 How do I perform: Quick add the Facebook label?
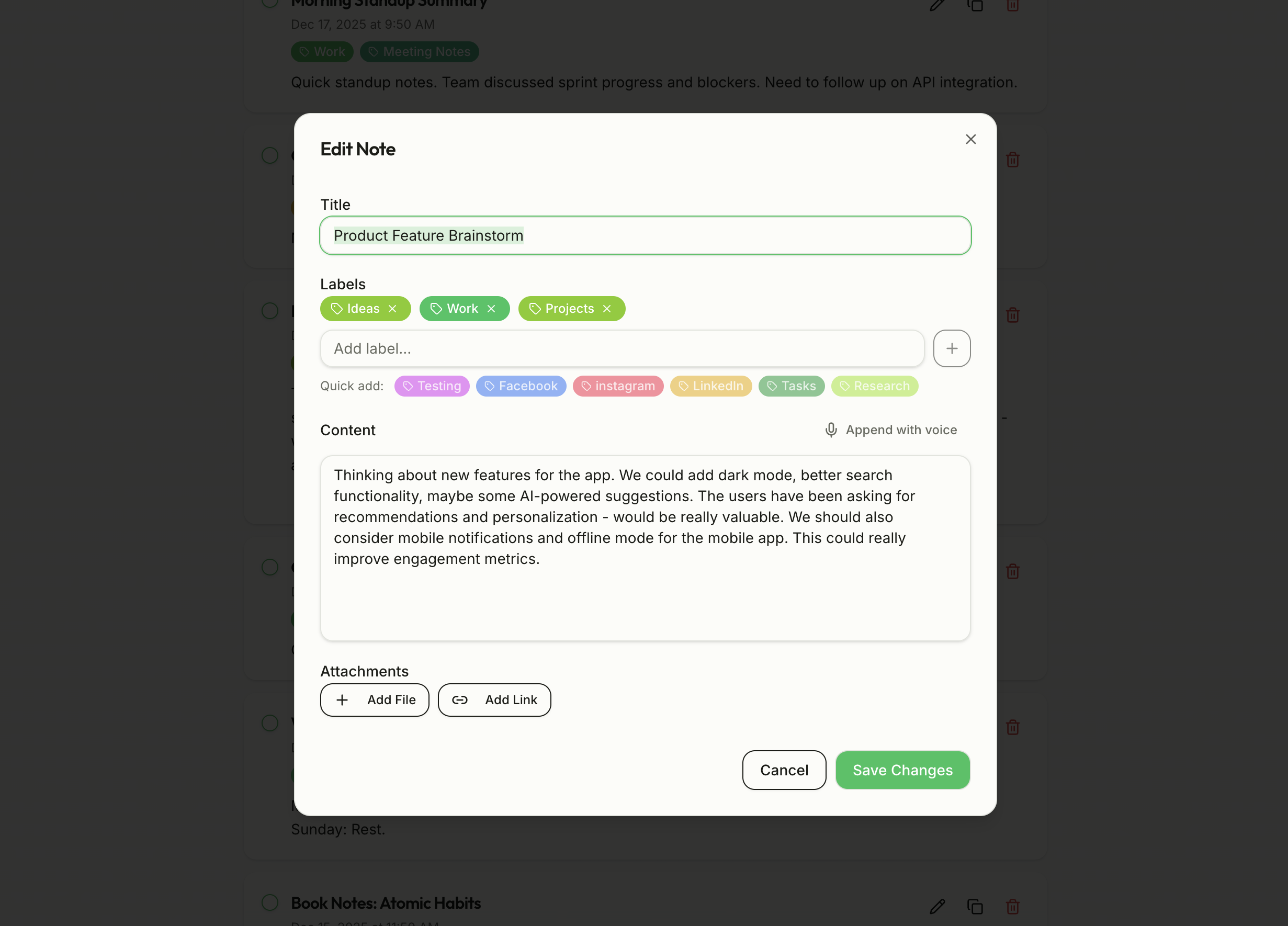[x=521, y=386]
